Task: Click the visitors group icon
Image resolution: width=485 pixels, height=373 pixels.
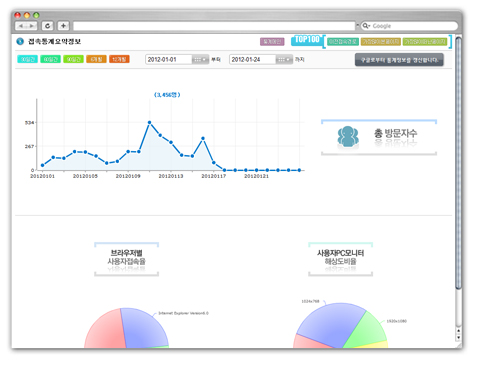Action: tap(348, 136)
